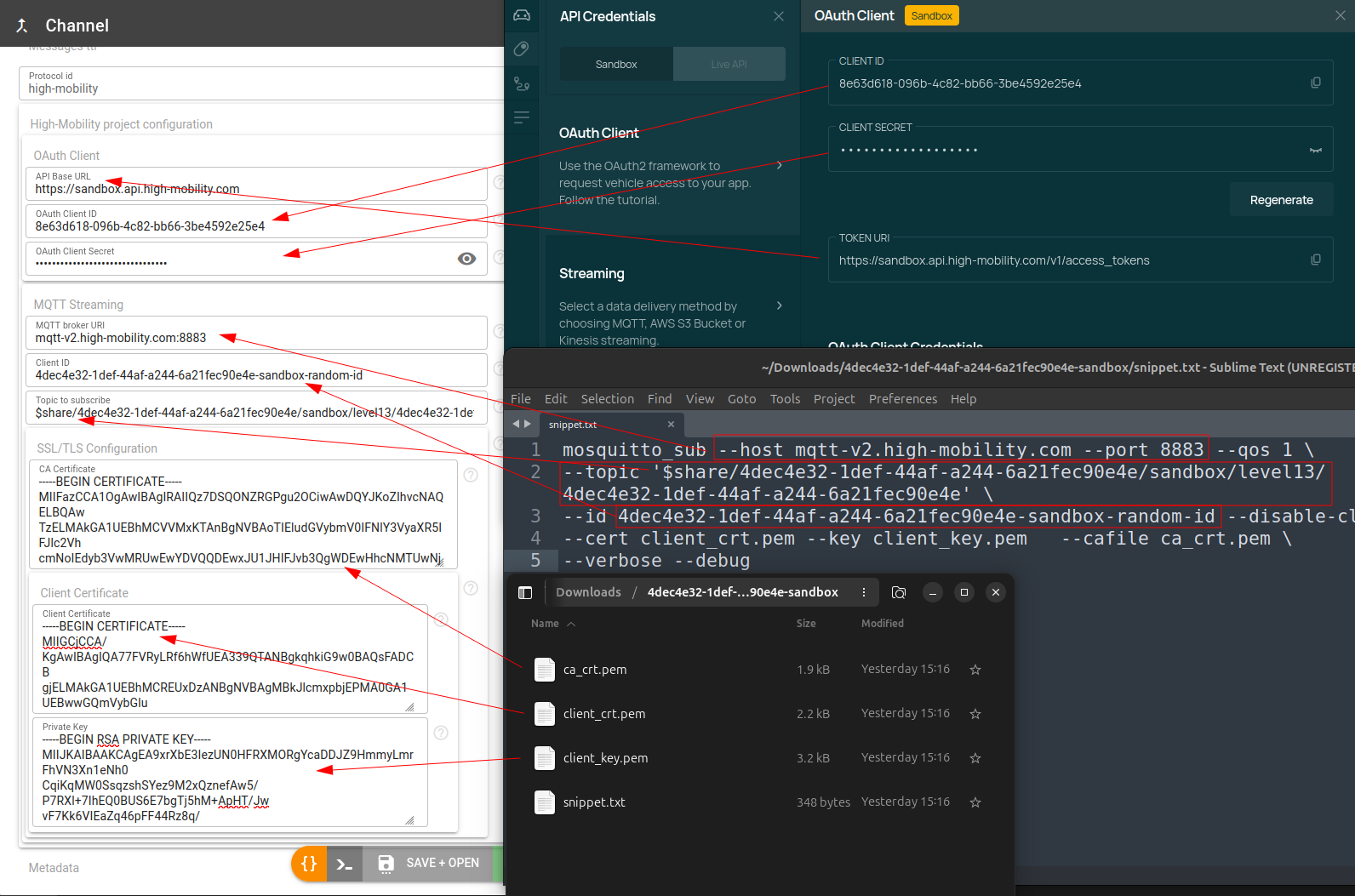
Task: Sort files by Name column
Action: tap(546, 624)
